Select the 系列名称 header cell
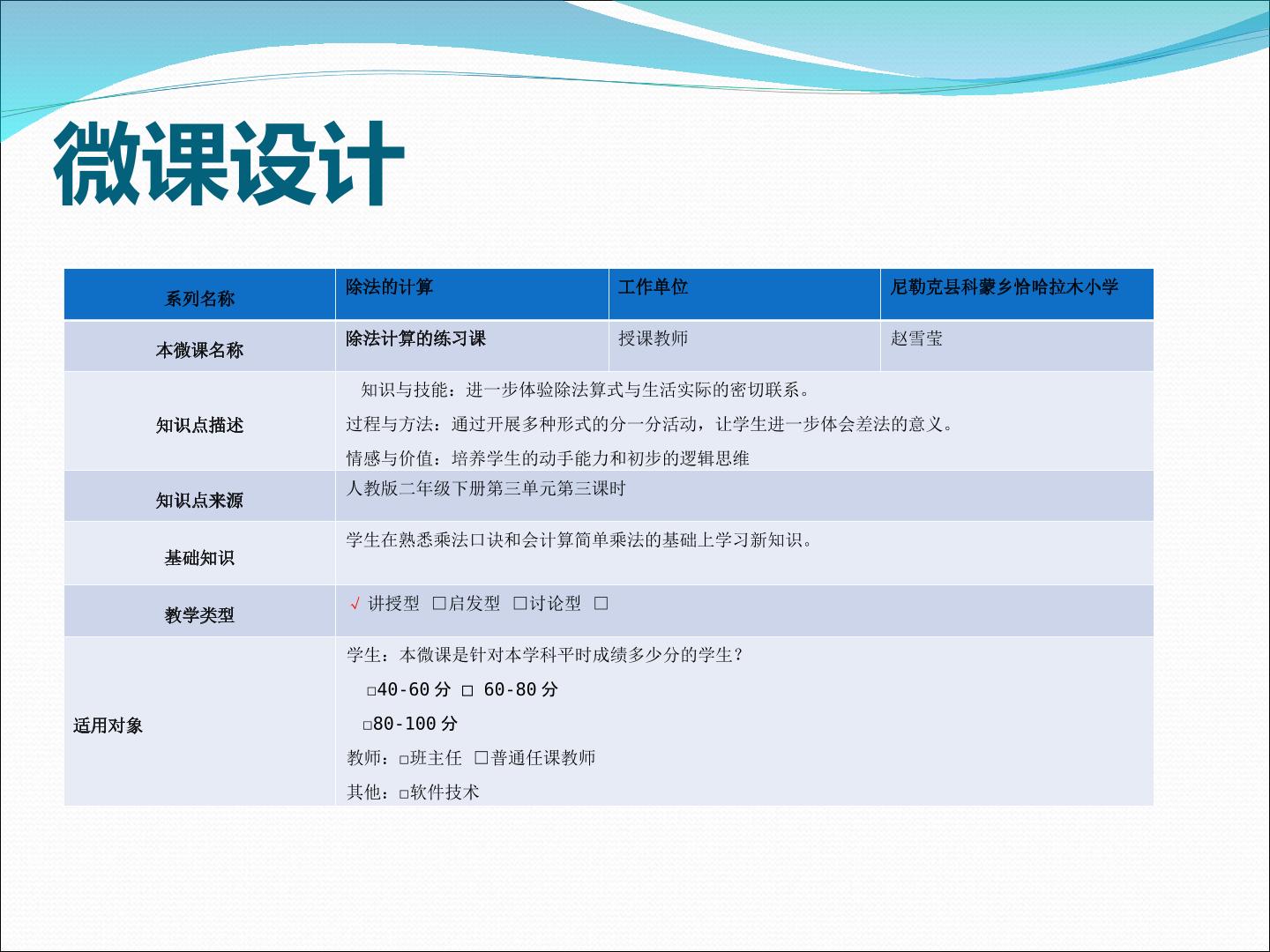Viewport: 1270px width, 952px height. [199, 294]
